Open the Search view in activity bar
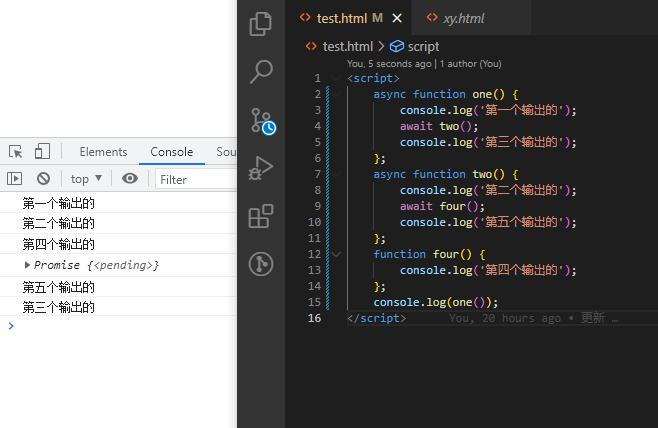The image size is (658, 428). pos(261,71)
